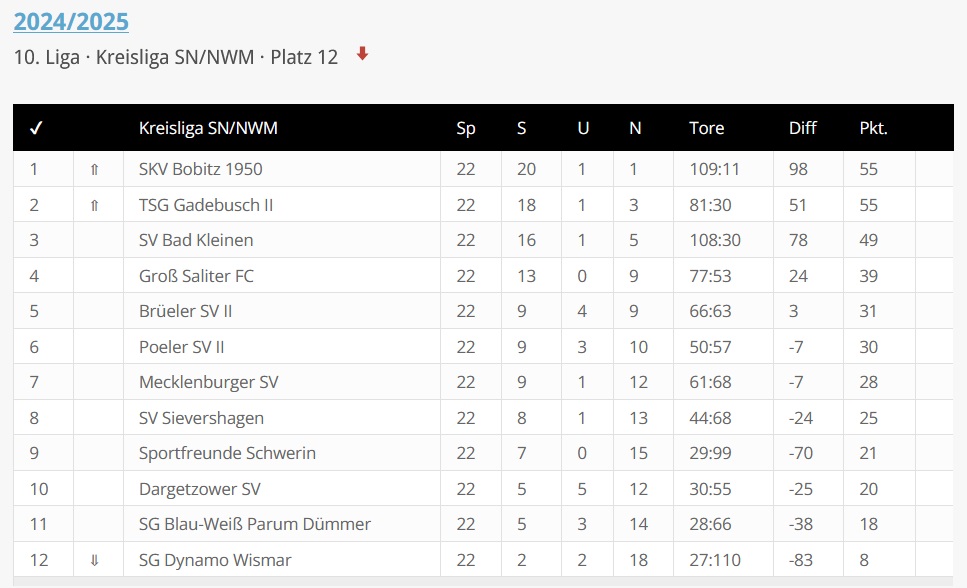Viewport: 967px width, 588px height.
Task: Open SG Blau-Weiß Parum Dümmer entry
Action: [x=255, y=524]
